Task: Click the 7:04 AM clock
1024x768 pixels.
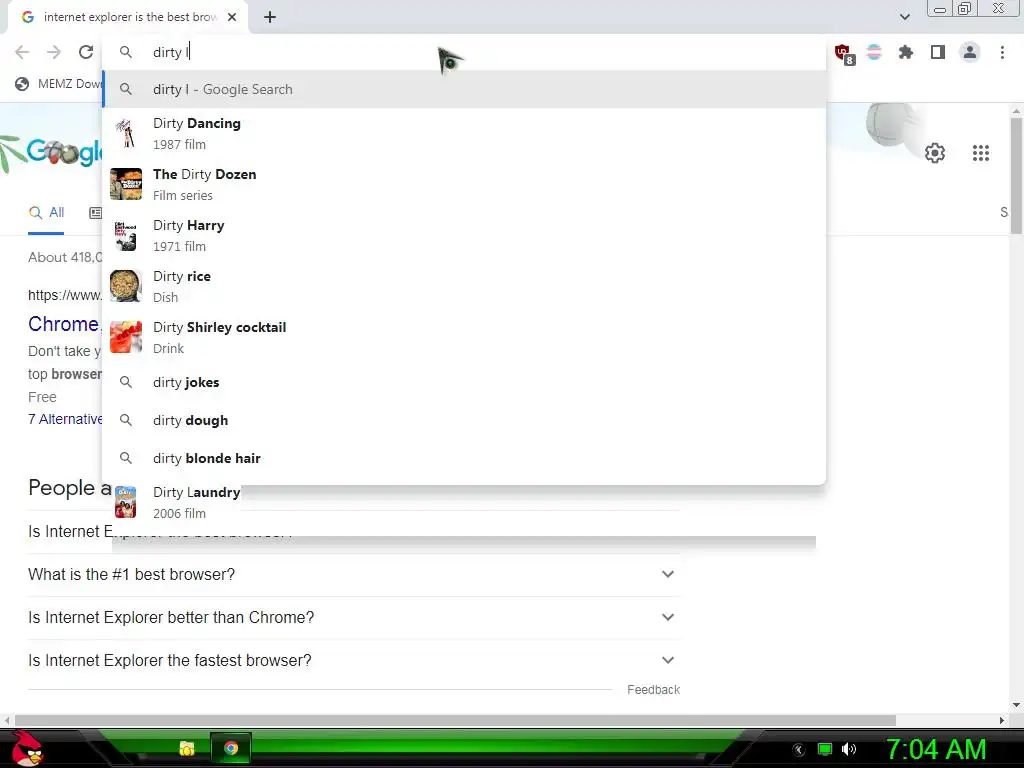Action: pos(936,749)
